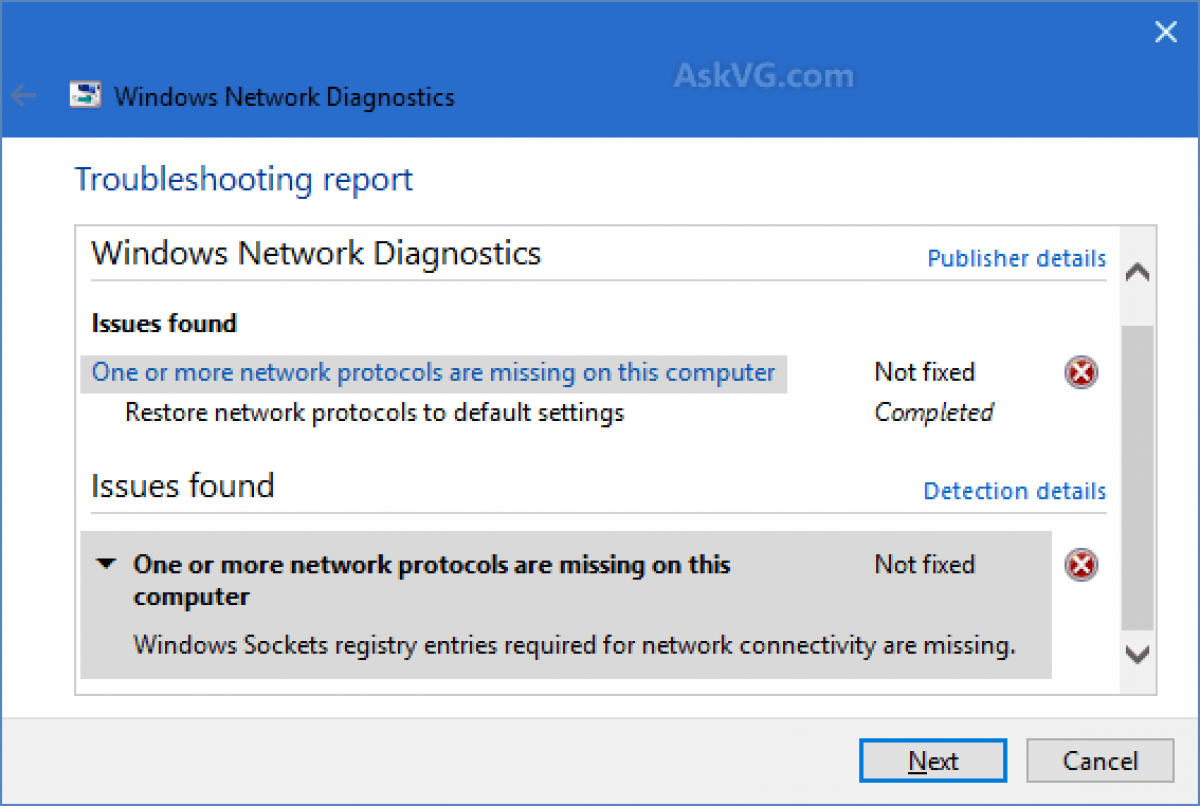Click the Windows Sockets registry entries description
The height and width of the screenshot is (806, 1200).
tap(574, 645)
